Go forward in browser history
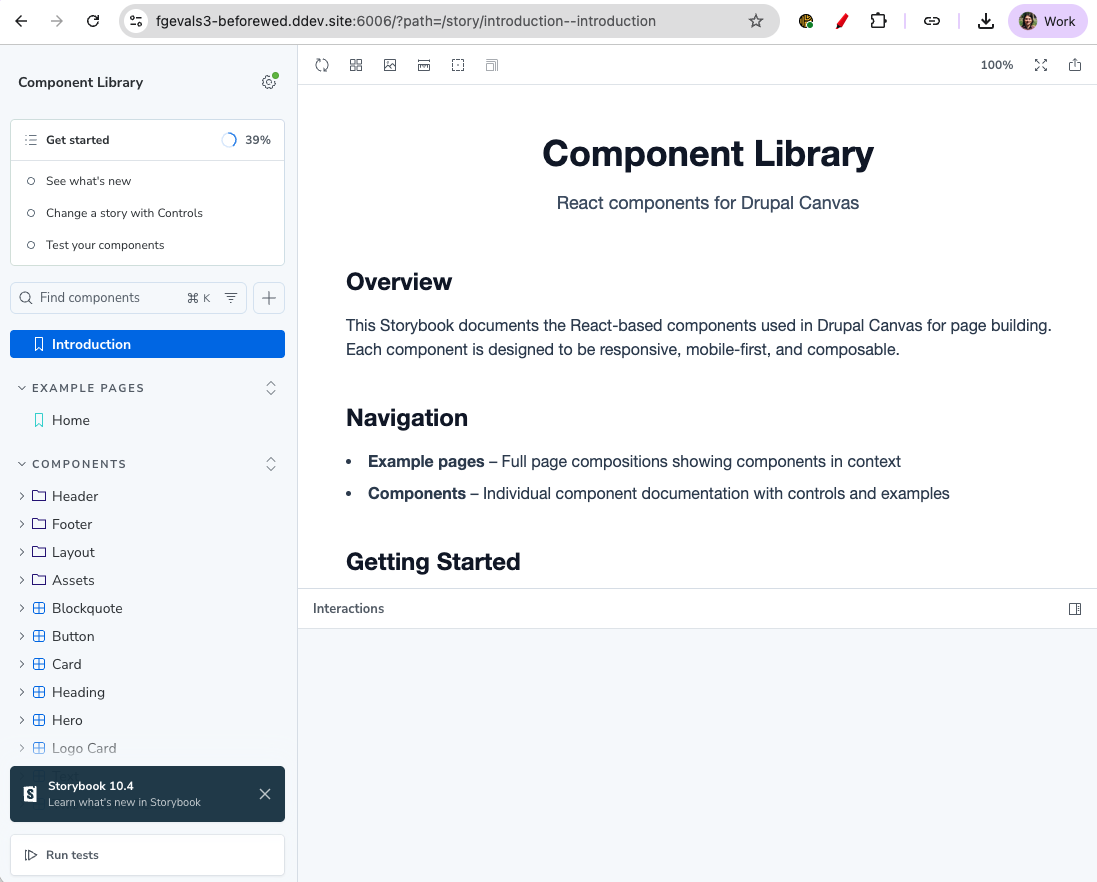 coord(57,21)
